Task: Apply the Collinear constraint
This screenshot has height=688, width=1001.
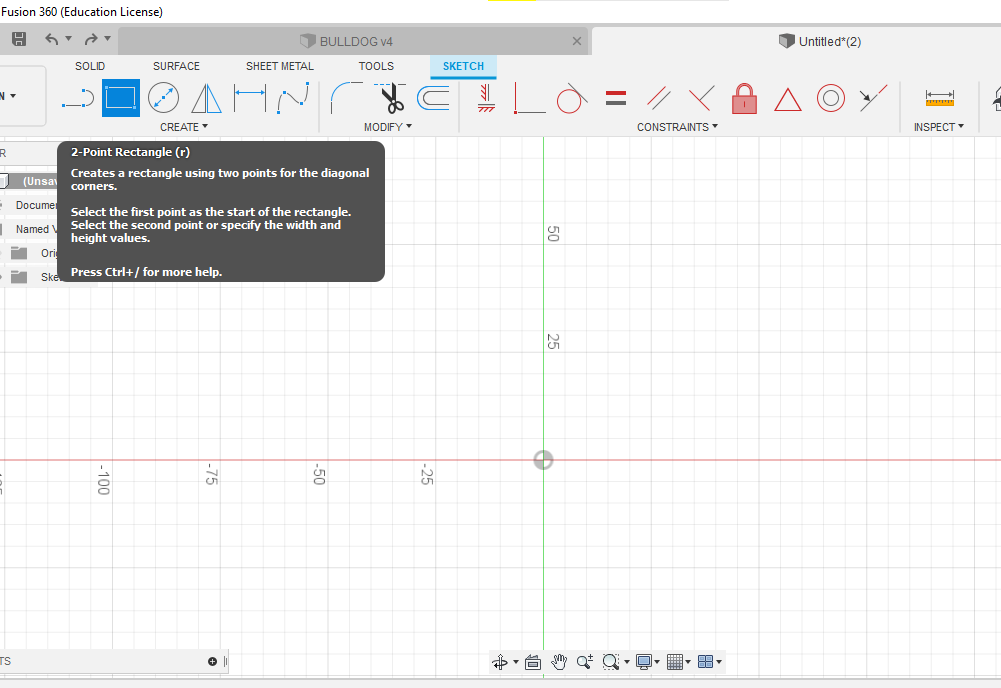Action: click(873, 98)
